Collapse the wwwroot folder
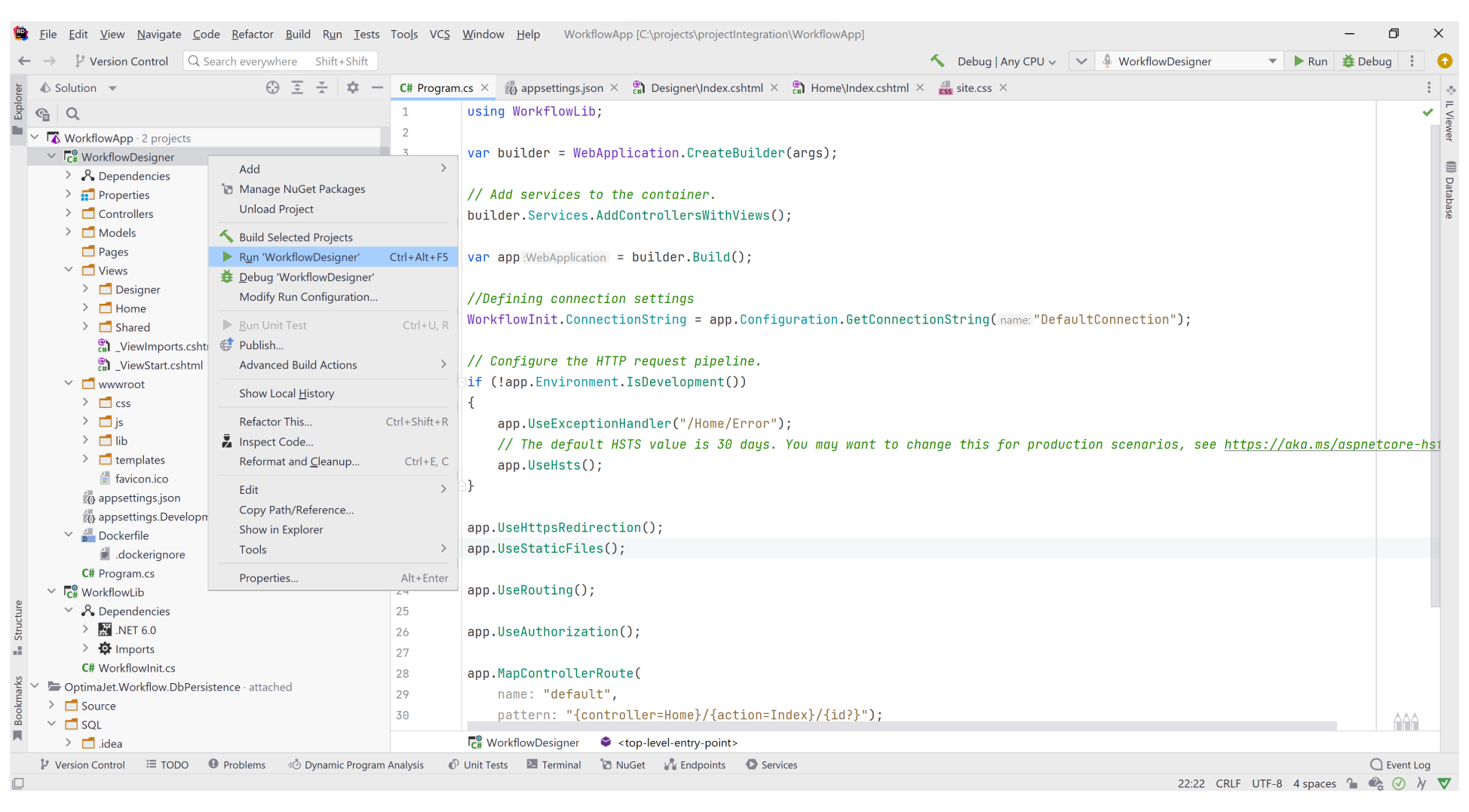The image size is (1469, 812). coord(68,384)
